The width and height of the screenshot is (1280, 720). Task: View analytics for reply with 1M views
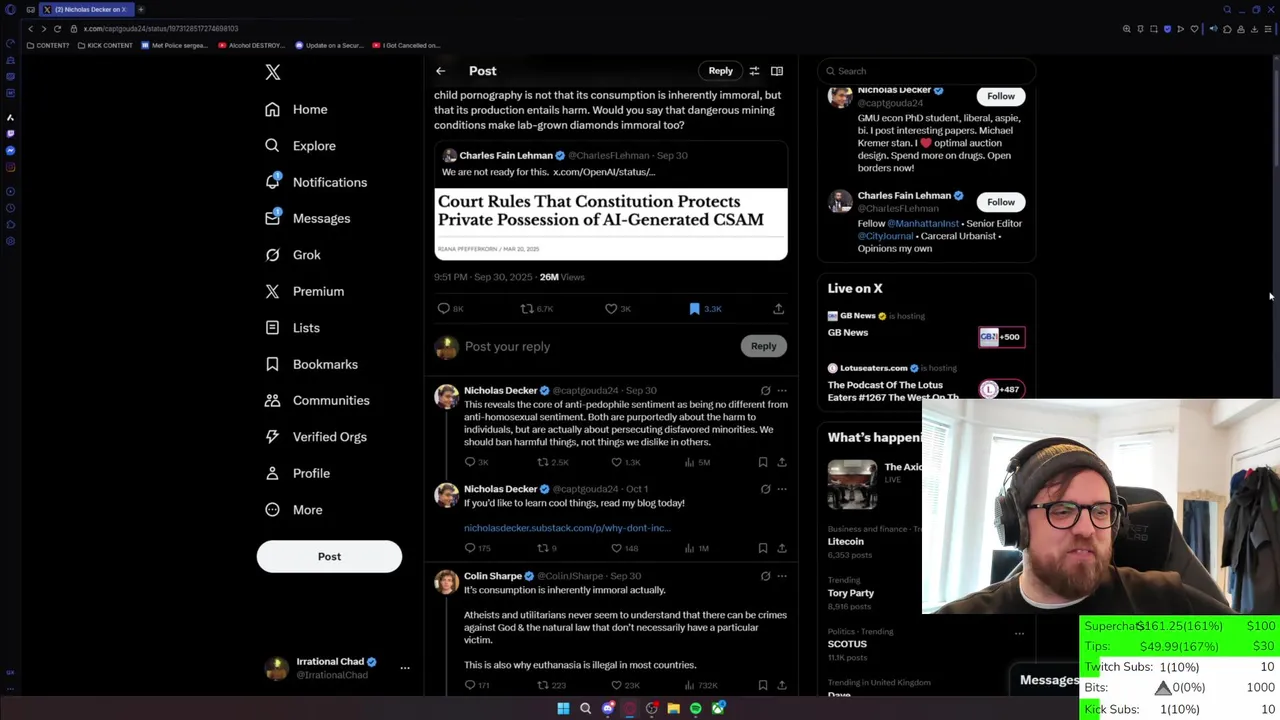[697, 548]
